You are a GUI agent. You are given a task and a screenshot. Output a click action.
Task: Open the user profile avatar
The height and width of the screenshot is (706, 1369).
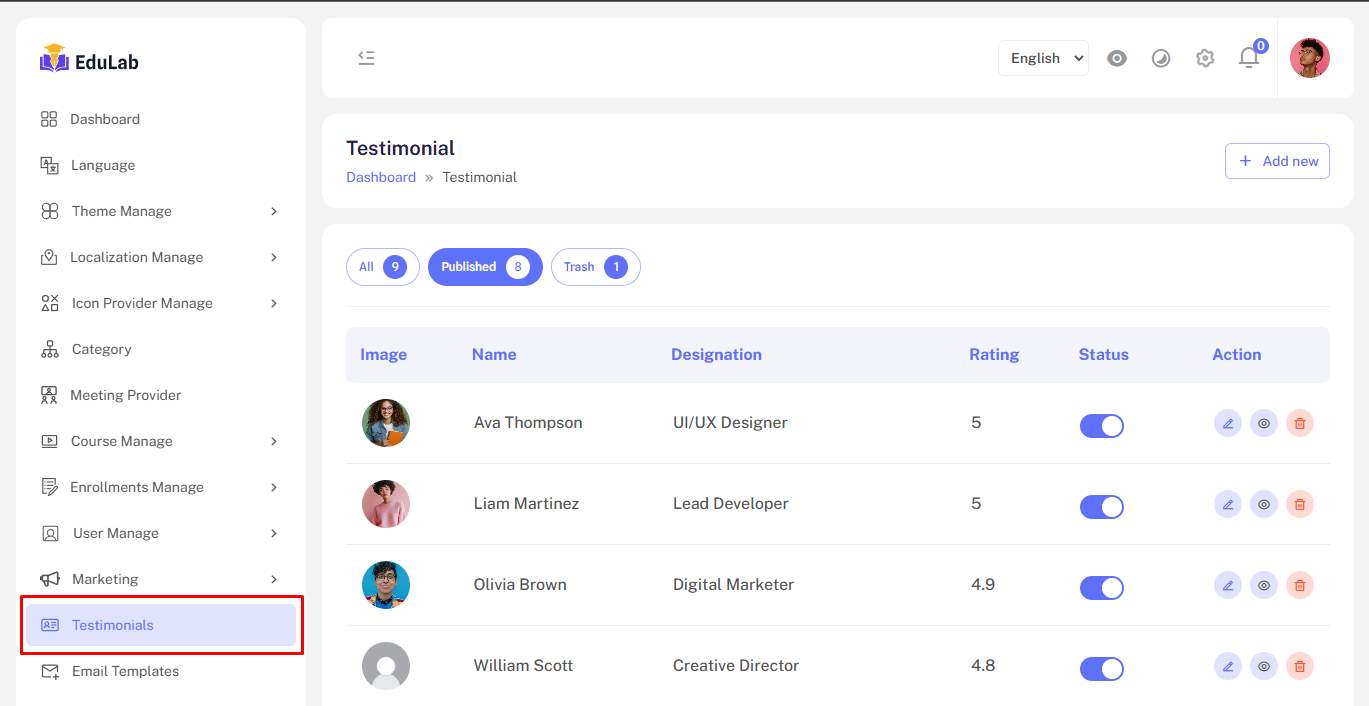coord(1309,58)
